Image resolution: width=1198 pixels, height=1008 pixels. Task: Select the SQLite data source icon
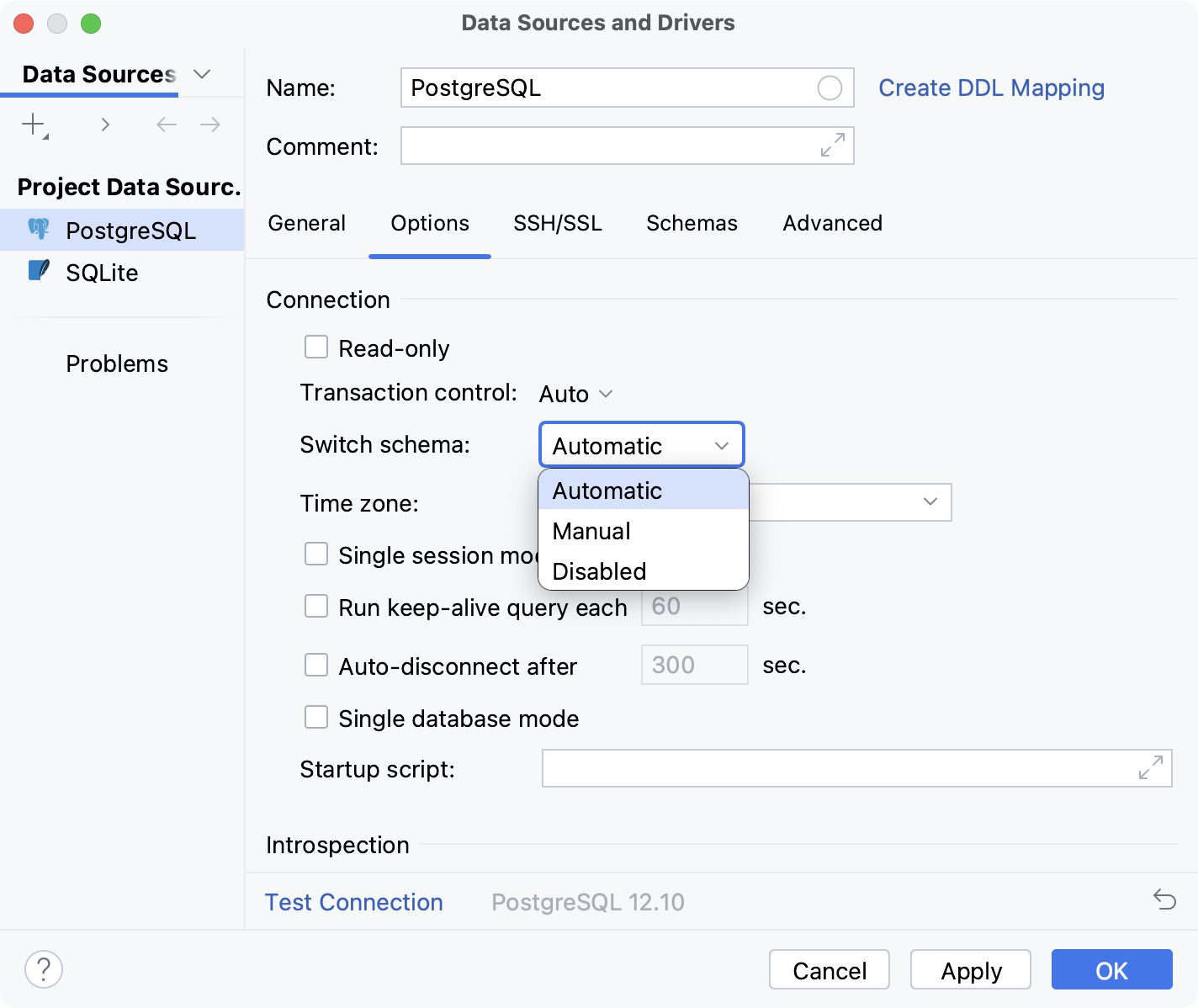[39, 271]
